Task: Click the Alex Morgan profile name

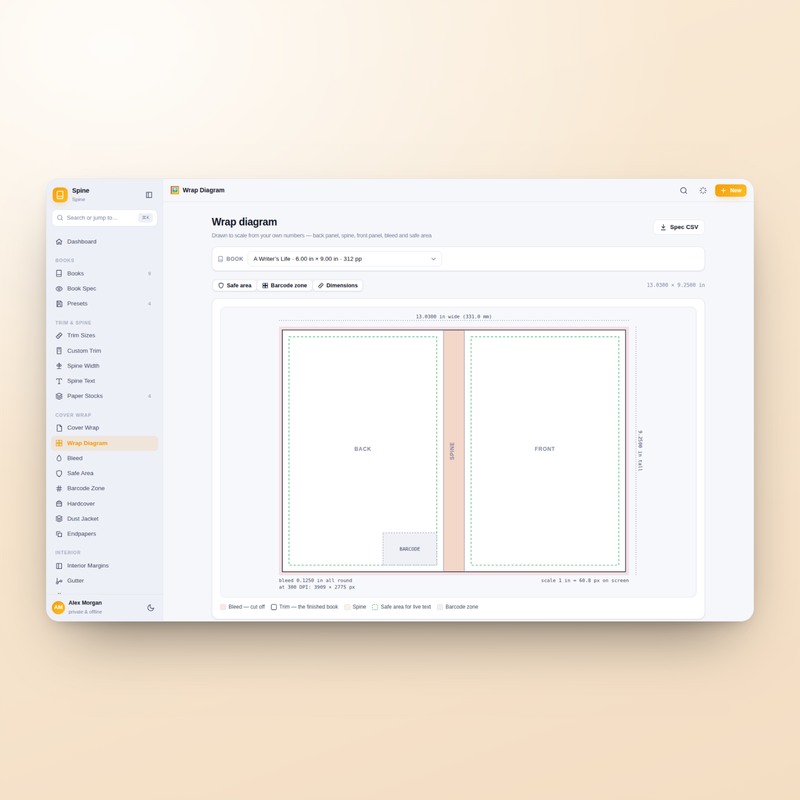Action: pos(85,603)
